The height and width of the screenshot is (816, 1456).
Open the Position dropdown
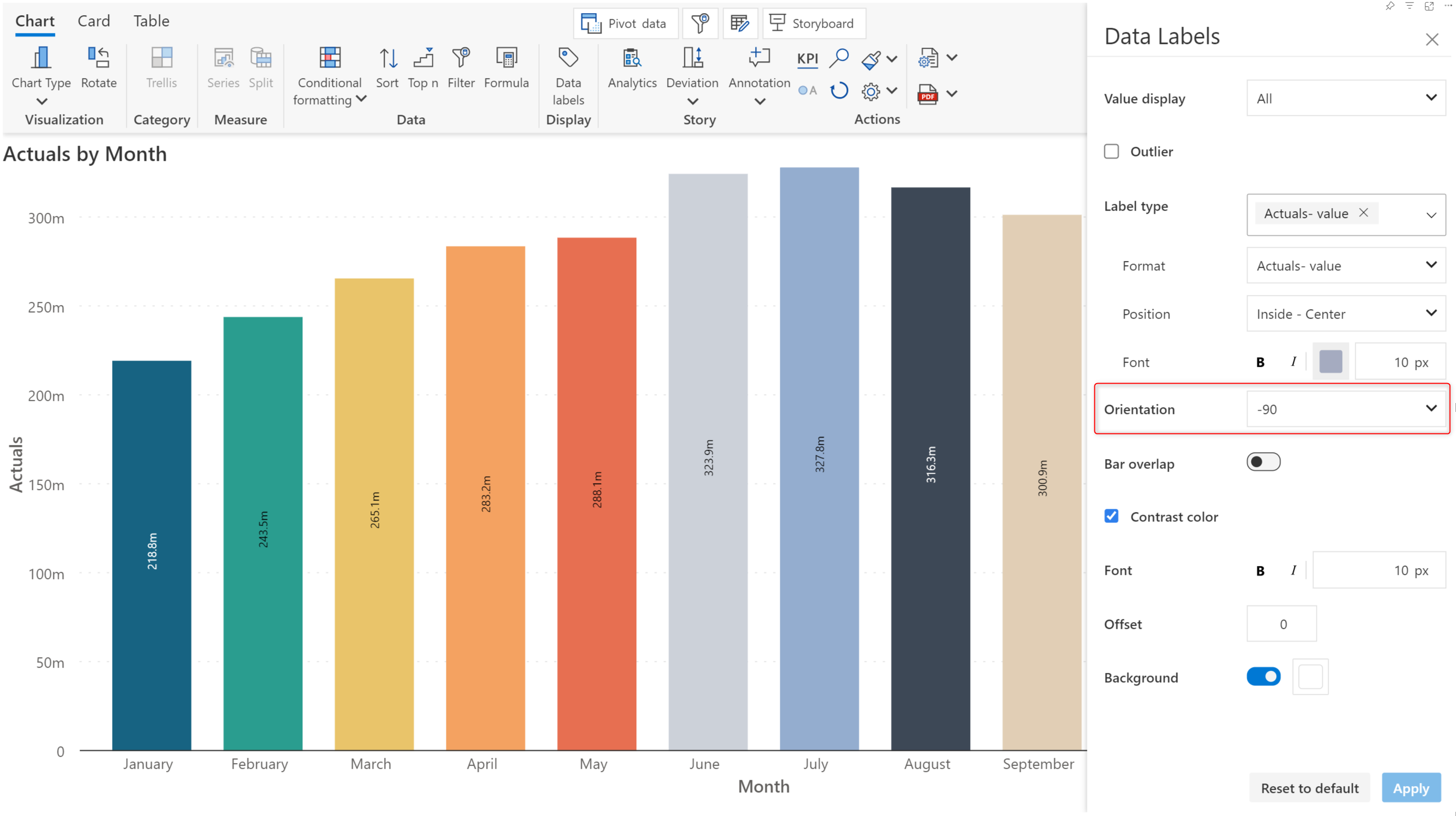(x=1346, y=313)
